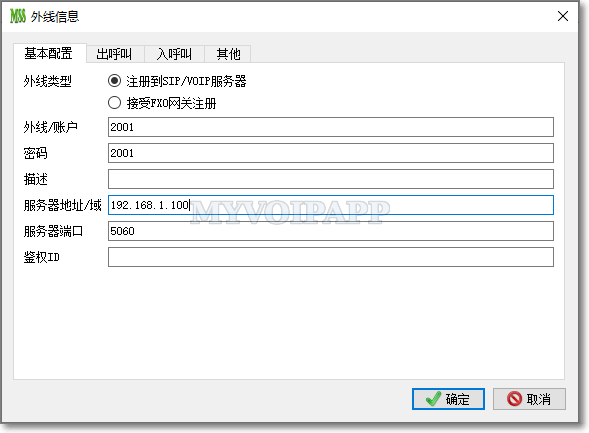Click the empty 描述 text field

click(331, 179)
